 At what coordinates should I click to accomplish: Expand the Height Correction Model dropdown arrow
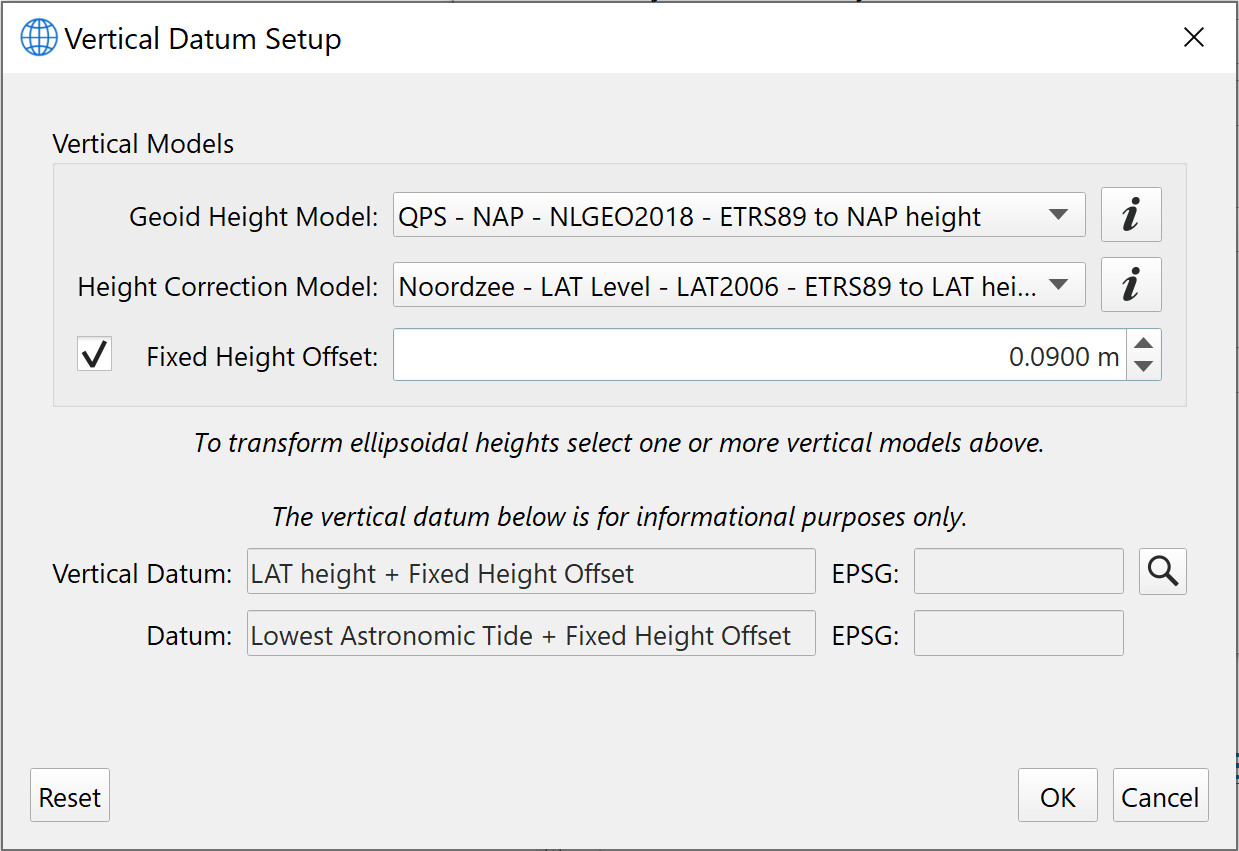coord(1058,286)
